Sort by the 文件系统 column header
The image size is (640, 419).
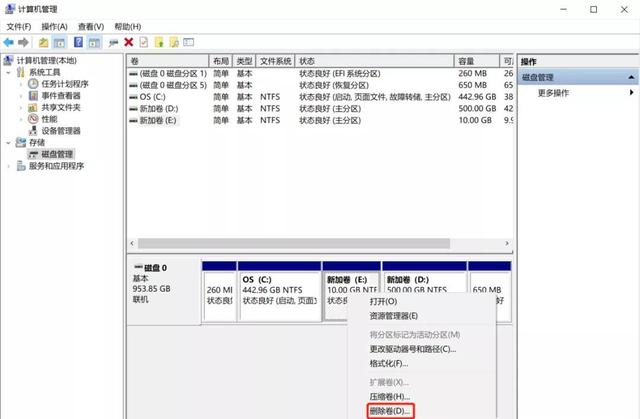(x=275, y=61)
